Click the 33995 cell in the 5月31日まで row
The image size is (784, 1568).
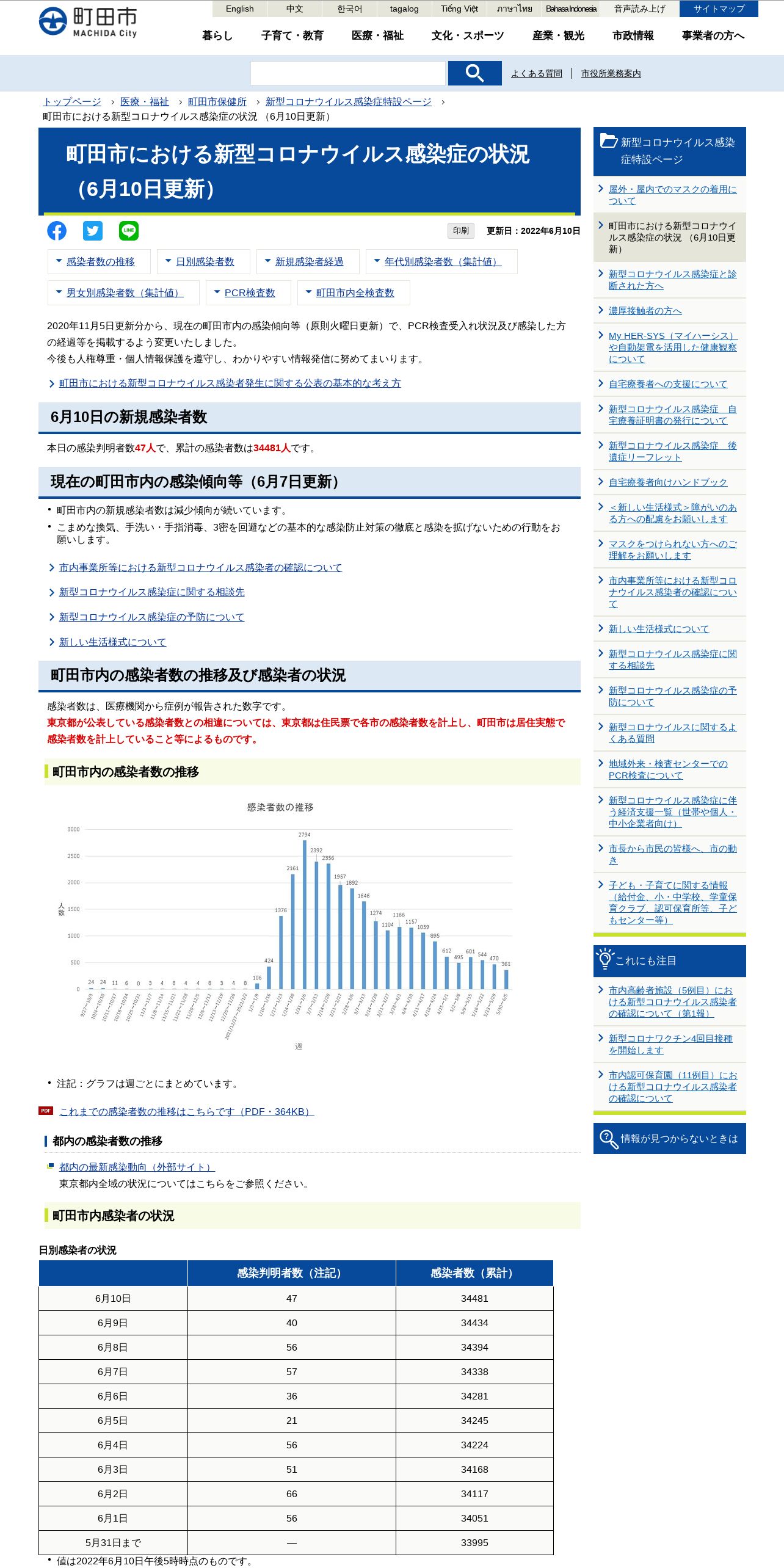[x=474, y=1542]
